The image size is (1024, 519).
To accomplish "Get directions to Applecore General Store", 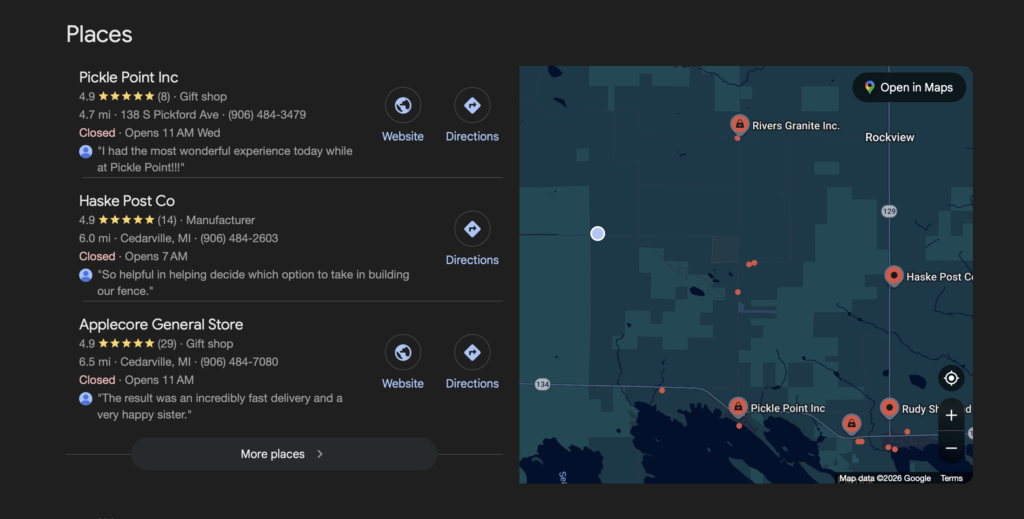I will click(x=472, y=353).
